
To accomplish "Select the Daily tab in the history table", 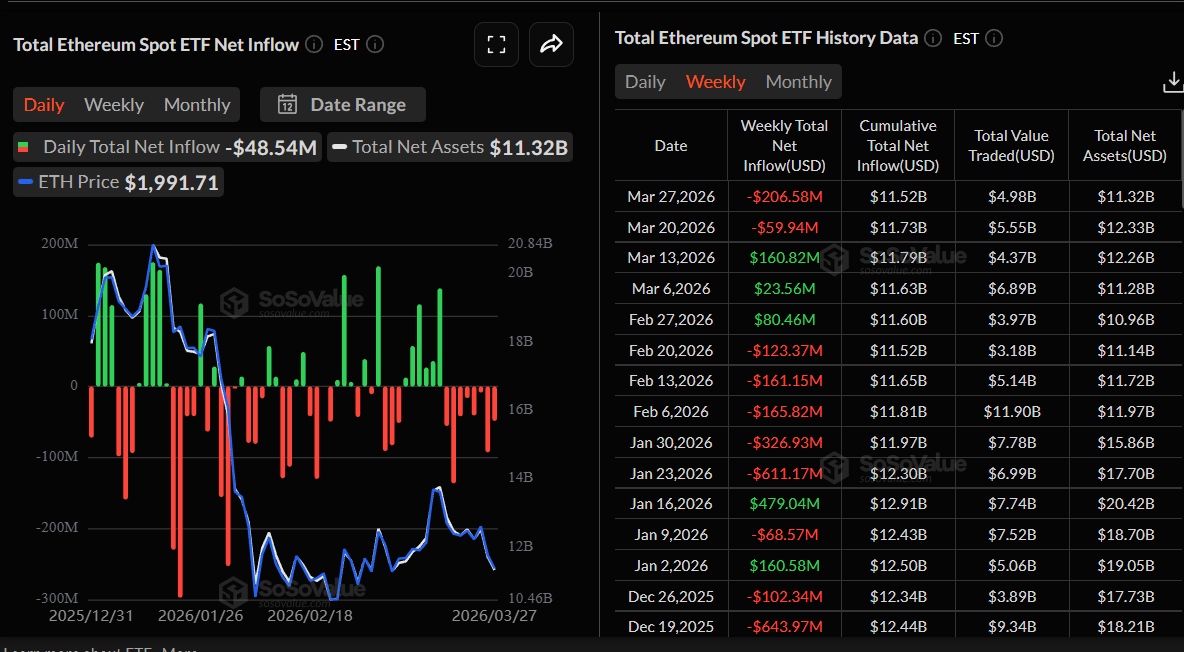I will (x=644, y=81).
